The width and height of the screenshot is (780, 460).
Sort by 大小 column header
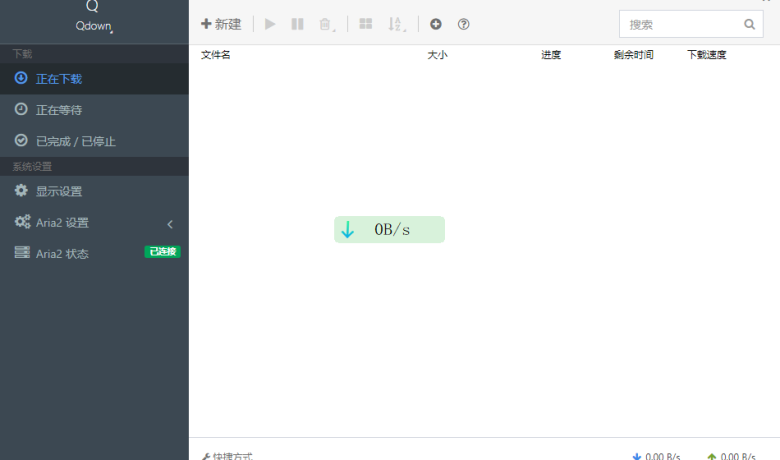[437, 55]
